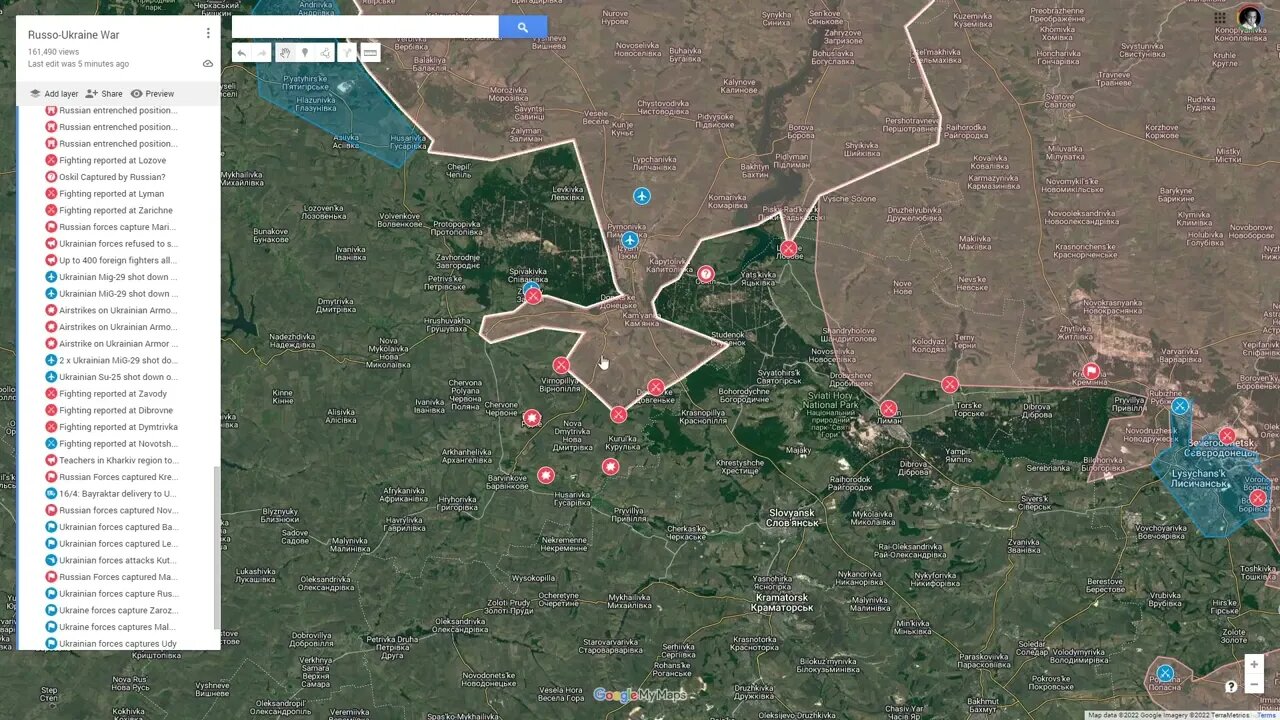Viewport: 1280px width, 720px height.
Task: Select the hand (select items) tool
Action: [x=285, y=53]
